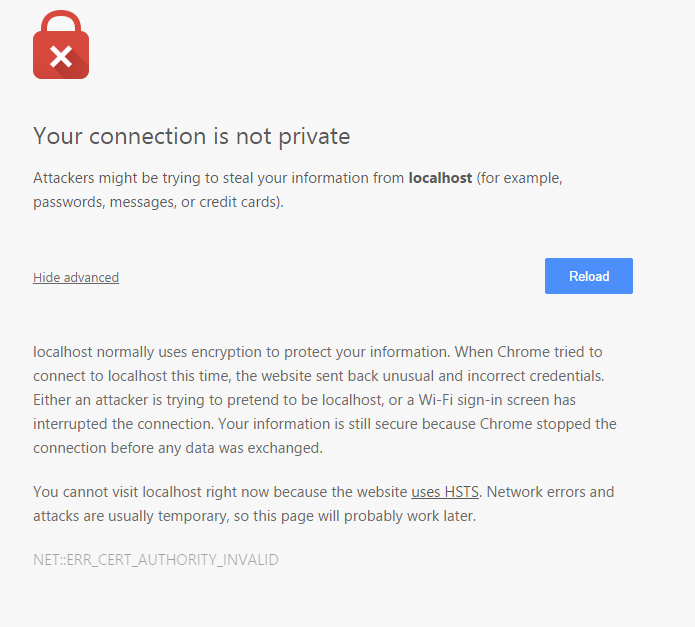The width and height of the screenshot is (695, 627).
Task: Click "connection before any data was exchanged" line
Action: click(178, 448)
